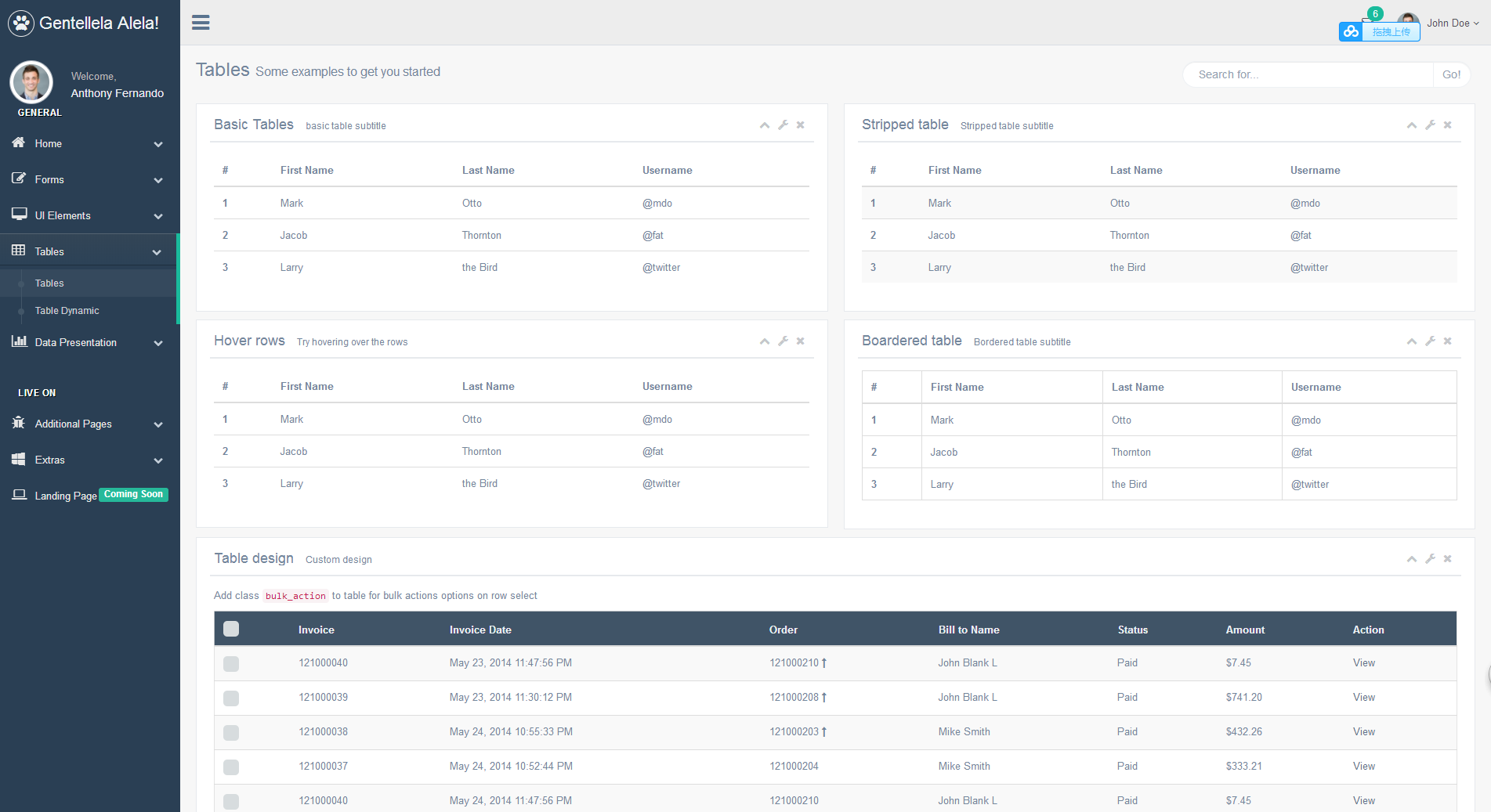Click the Additional Pages bug icon
This screenshot has width=1491, height=812.
pyautogui.click(x=19, y=423)
